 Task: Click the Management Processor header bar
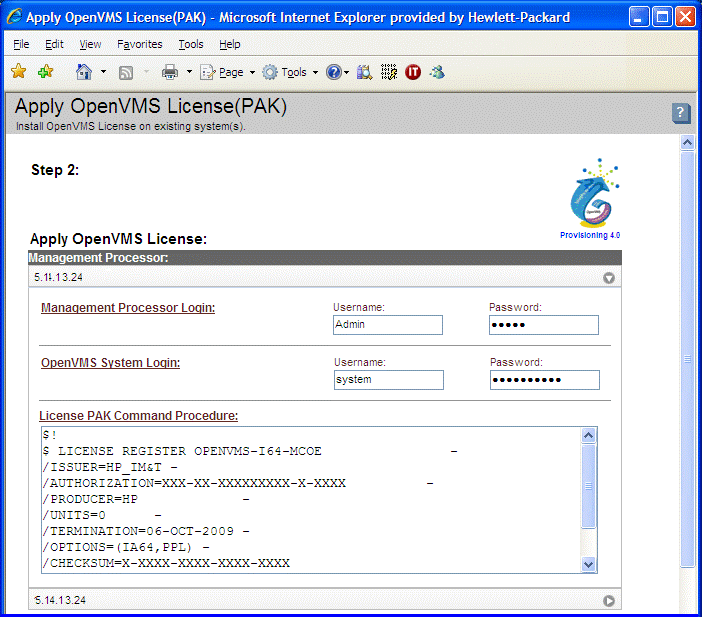click(325, 258)
